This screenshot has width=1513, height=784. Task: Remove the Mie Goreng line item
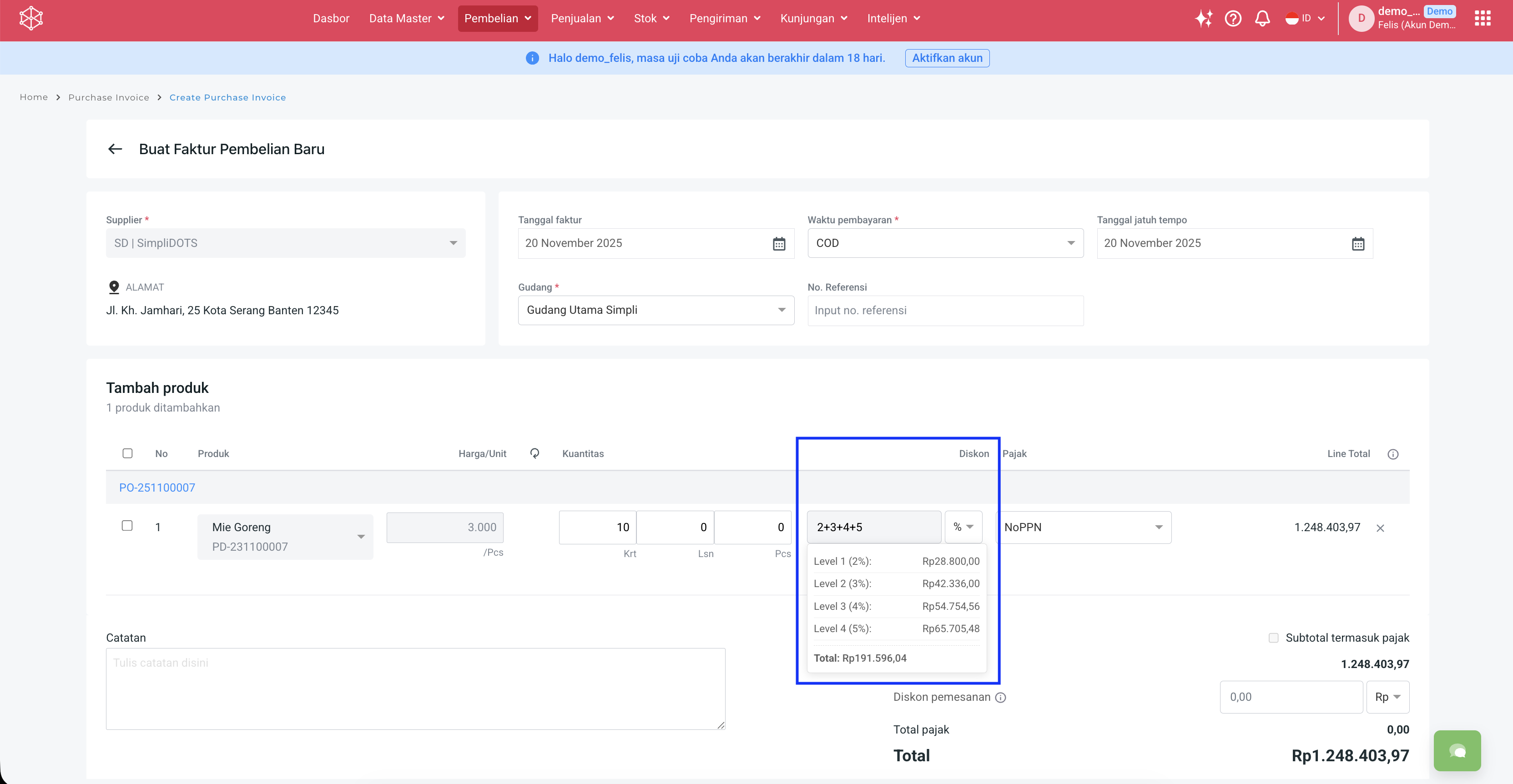(x=1380, y=528)
